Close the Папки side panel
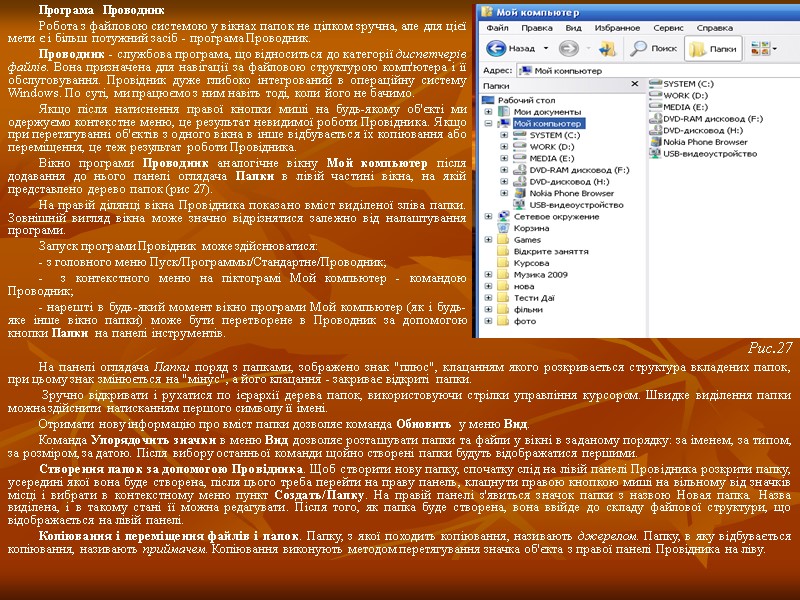This screenshot has height=600, width=800. point(635,84)
